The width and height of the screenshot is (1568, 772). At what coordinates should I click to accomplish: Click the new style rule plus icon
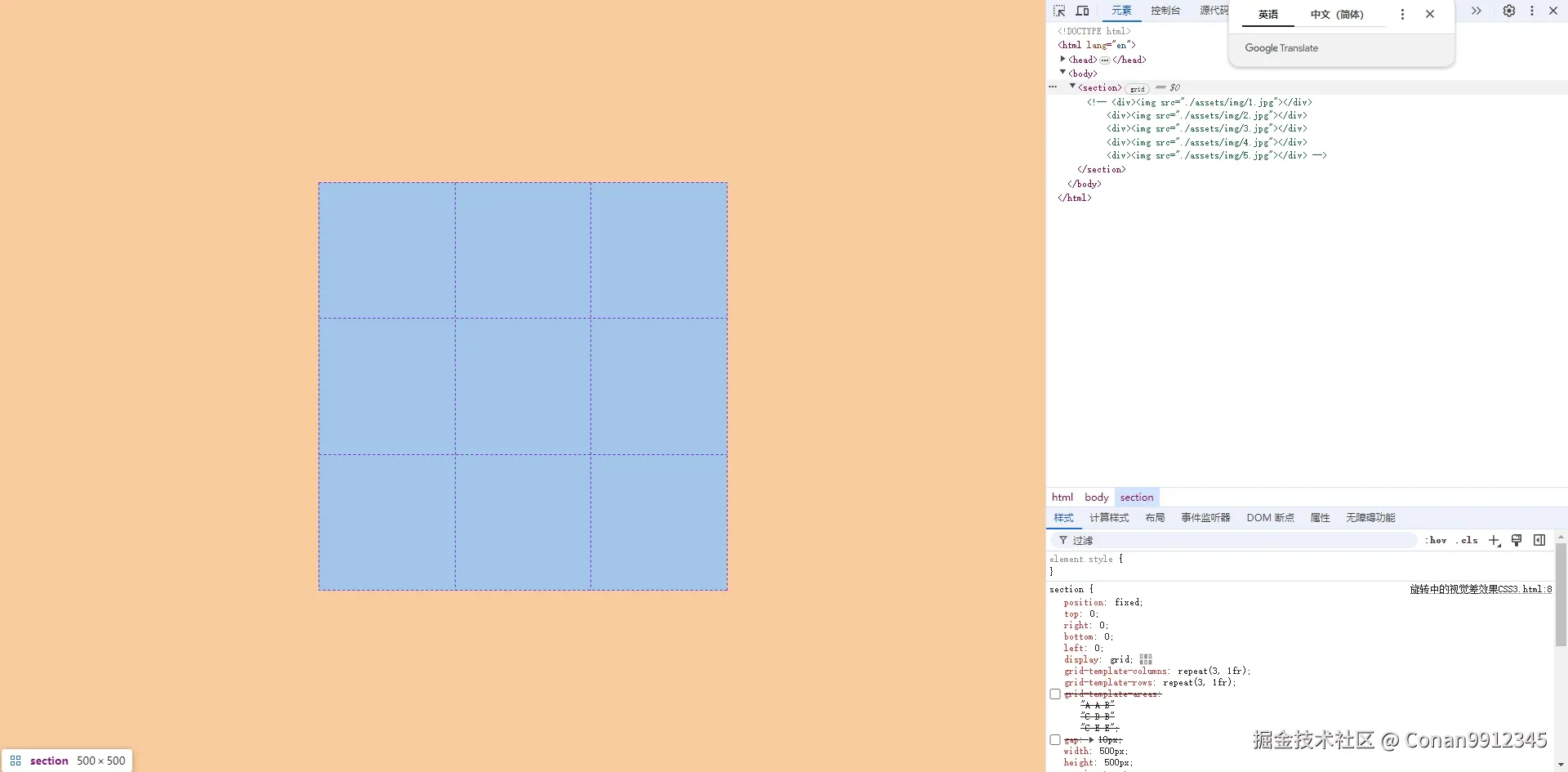pyautogui.click(x=1494, y=540)
